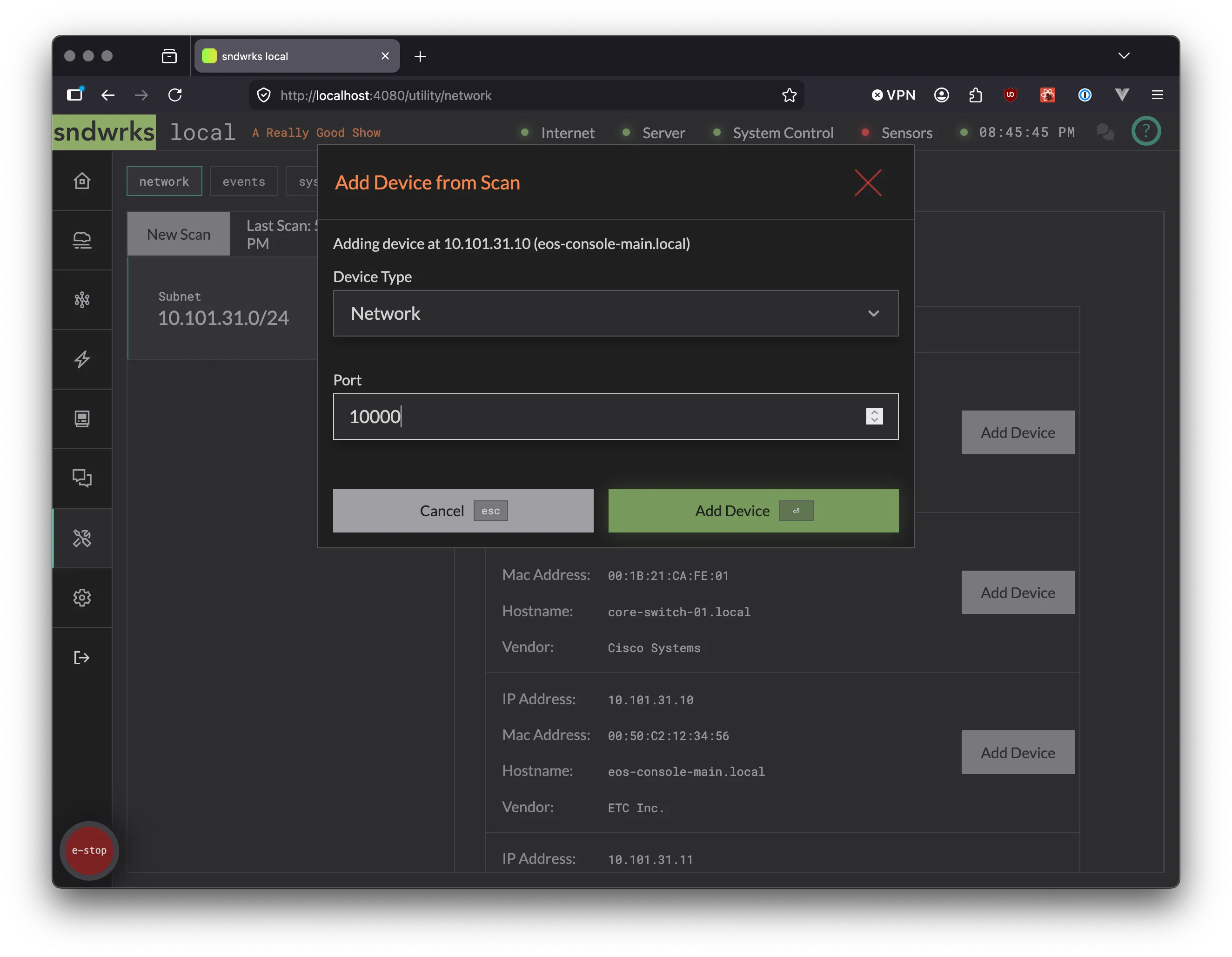Click the logout sidebar icon
The width and height of the screenshot is (1232, 957).
pos(82,657)
